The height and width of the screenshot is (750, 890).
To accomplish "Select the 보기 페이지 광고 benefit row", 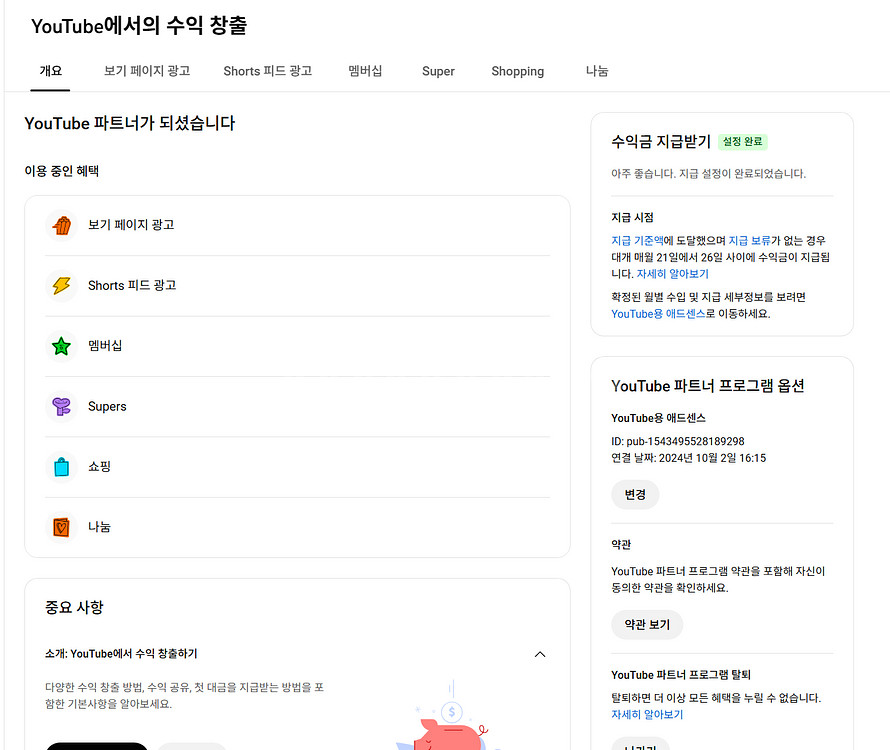I will 297,225.
